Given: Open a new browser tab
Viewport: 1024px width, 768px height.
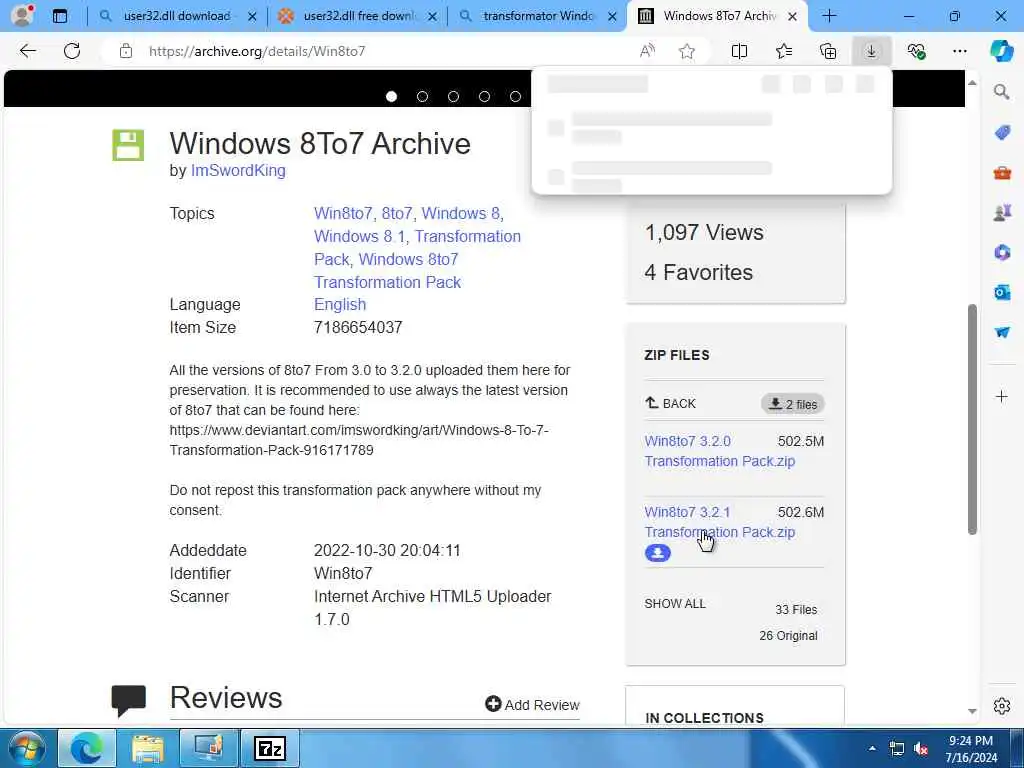Looking at the screenshot, I should [x=829, y=16].
